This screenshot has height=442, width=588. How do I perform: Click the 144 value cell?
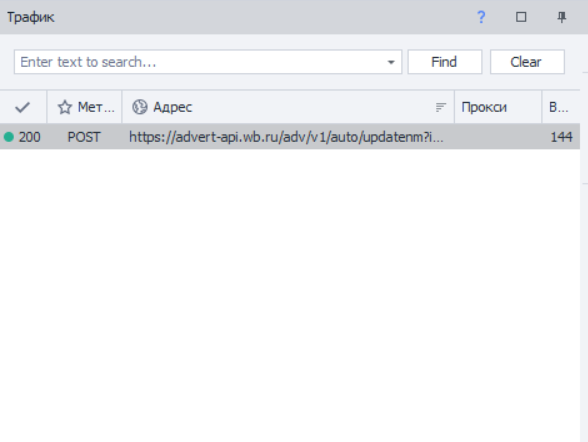click(x=561, y=137)
